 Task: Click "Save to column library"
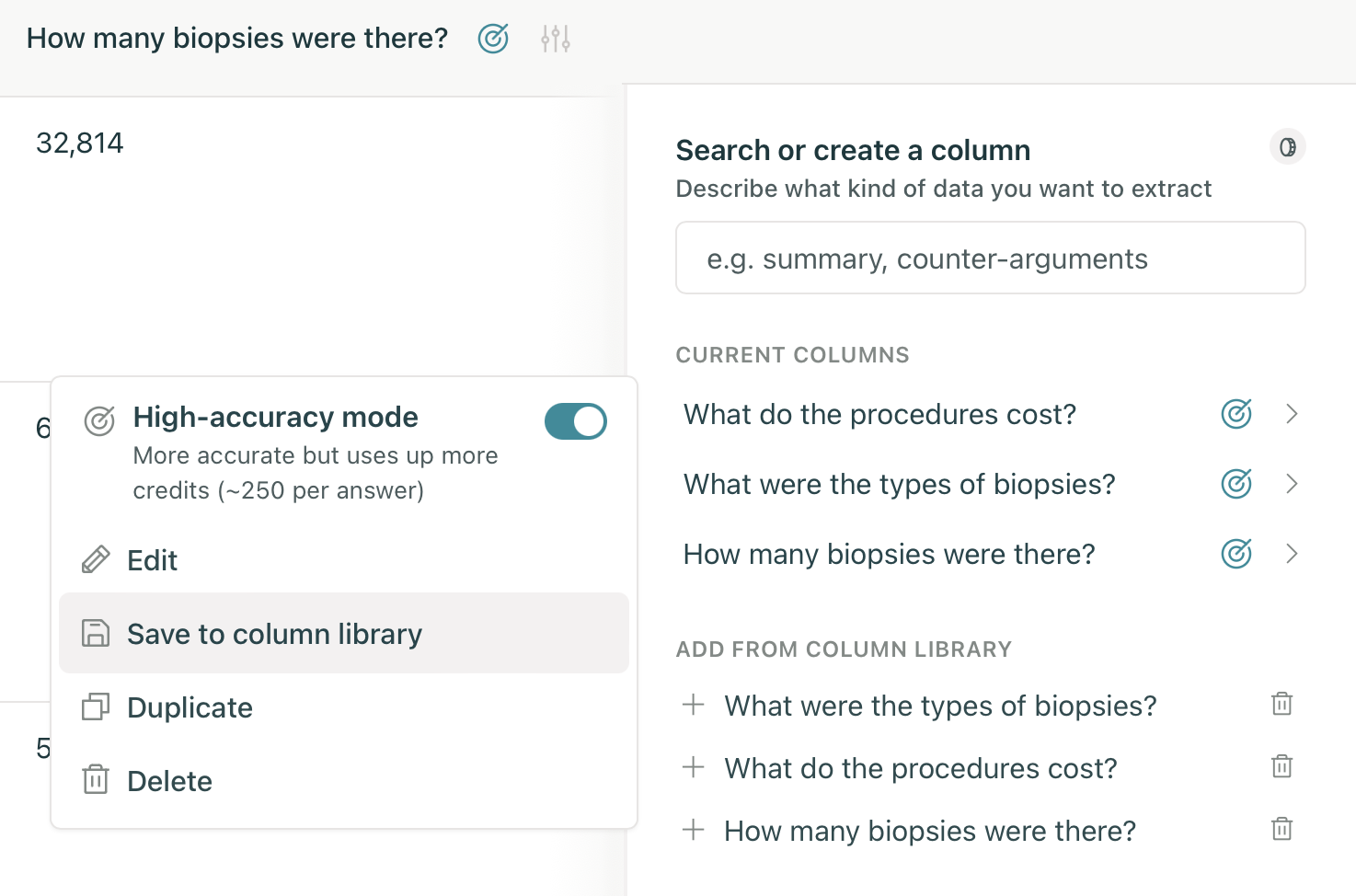pos(274,633)
